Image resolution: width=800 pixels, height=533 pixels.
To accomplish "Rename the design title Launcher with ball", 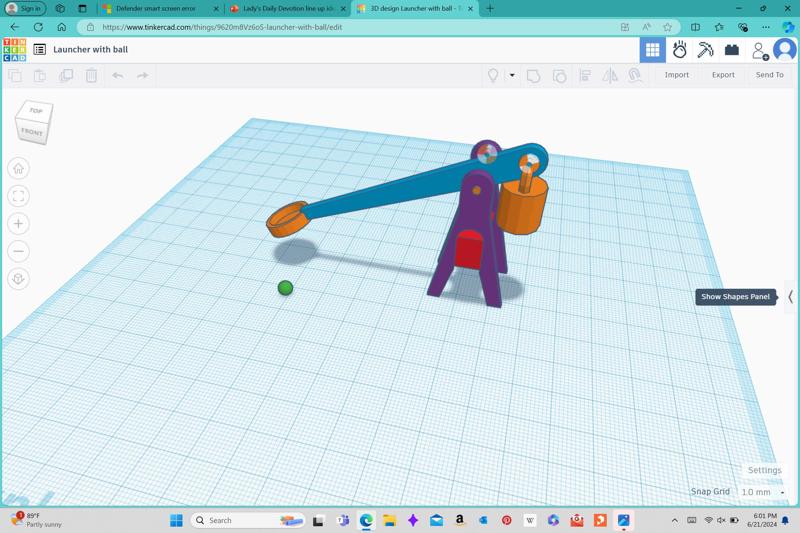I will tap(90, 49).
